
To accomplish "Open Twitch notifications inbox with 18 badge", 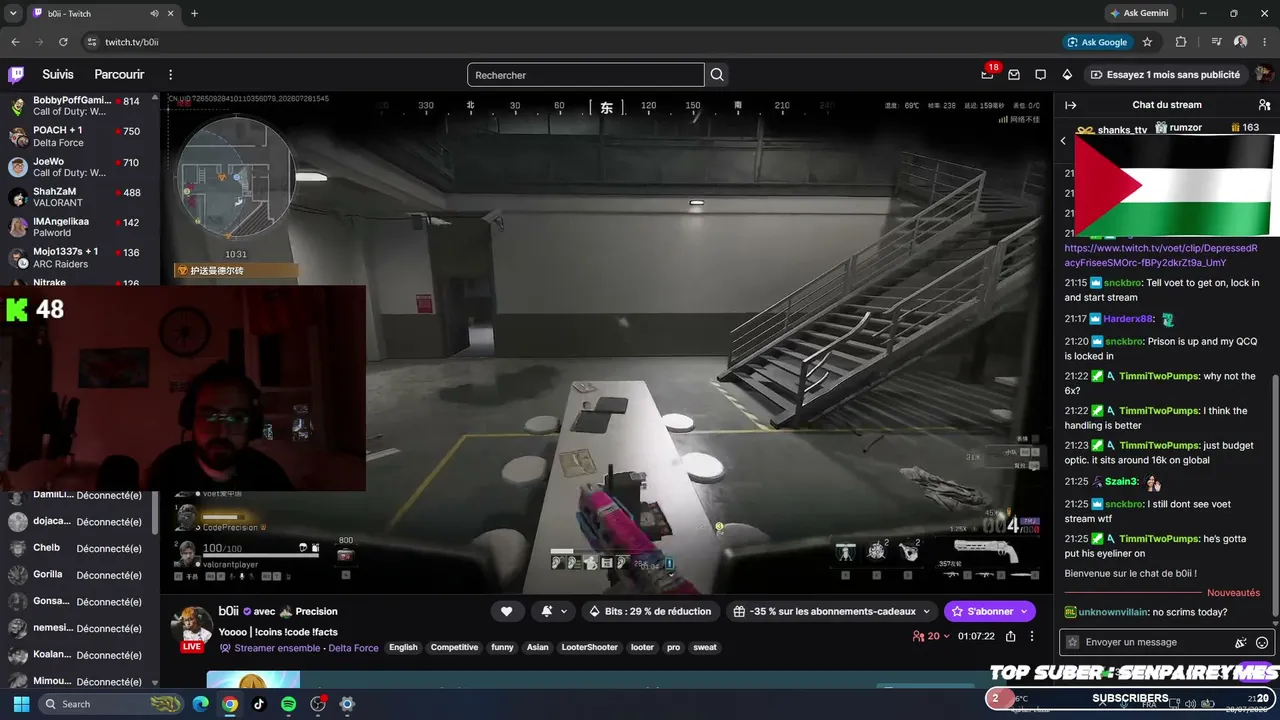I will coord(987,74).
